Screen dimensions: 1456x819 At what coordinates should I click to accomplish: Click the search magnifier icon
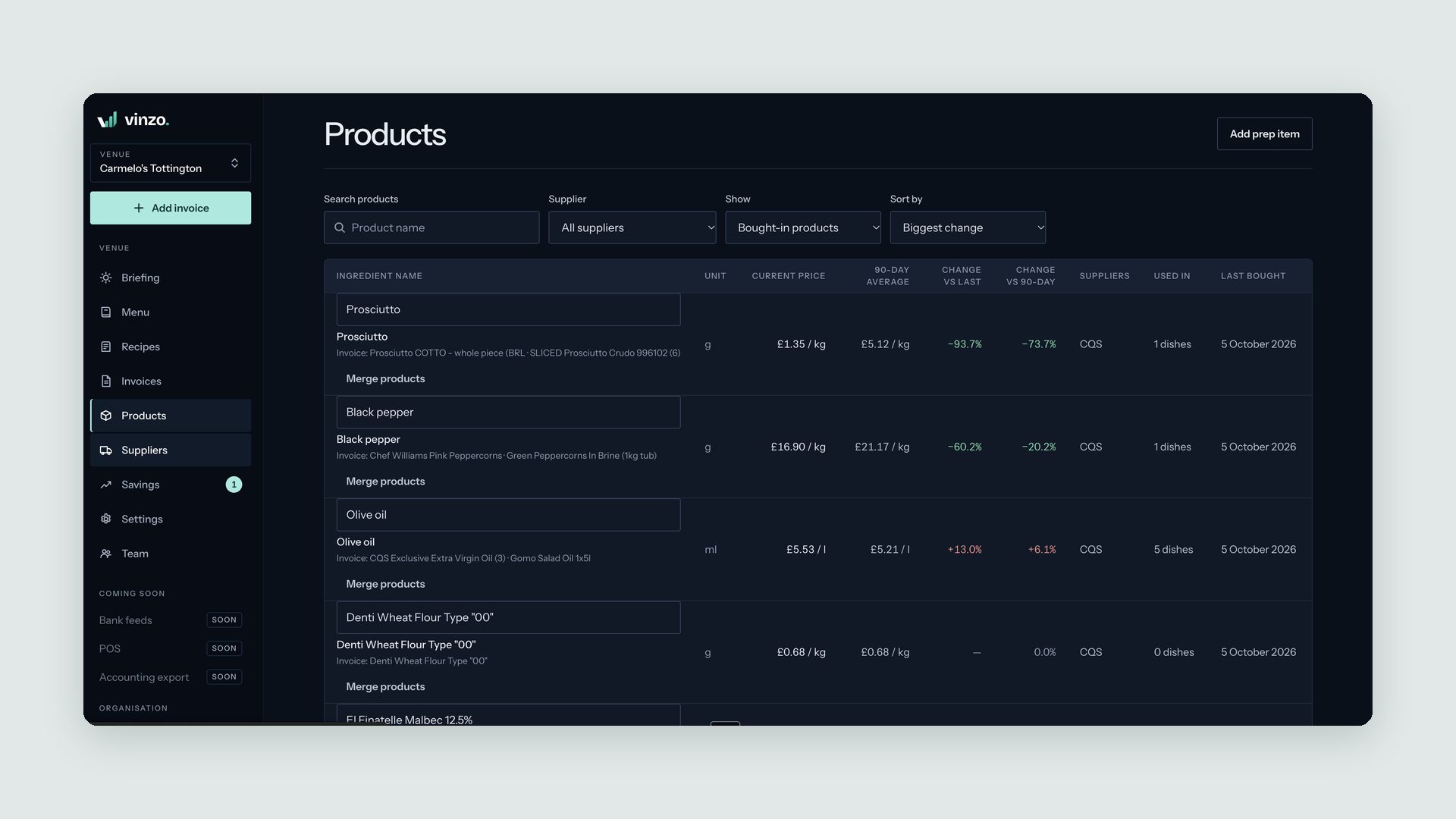pyautogui.click(x=340, y=227)
